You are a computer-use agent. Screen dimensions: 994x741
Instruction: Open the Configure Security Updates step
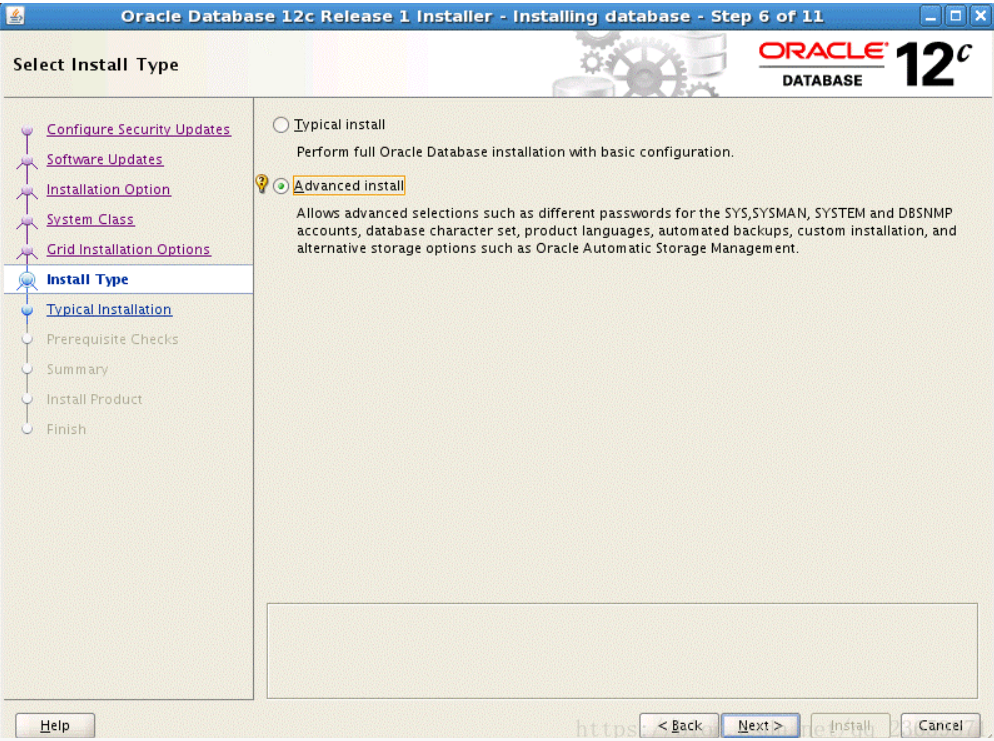coord(138,129)
